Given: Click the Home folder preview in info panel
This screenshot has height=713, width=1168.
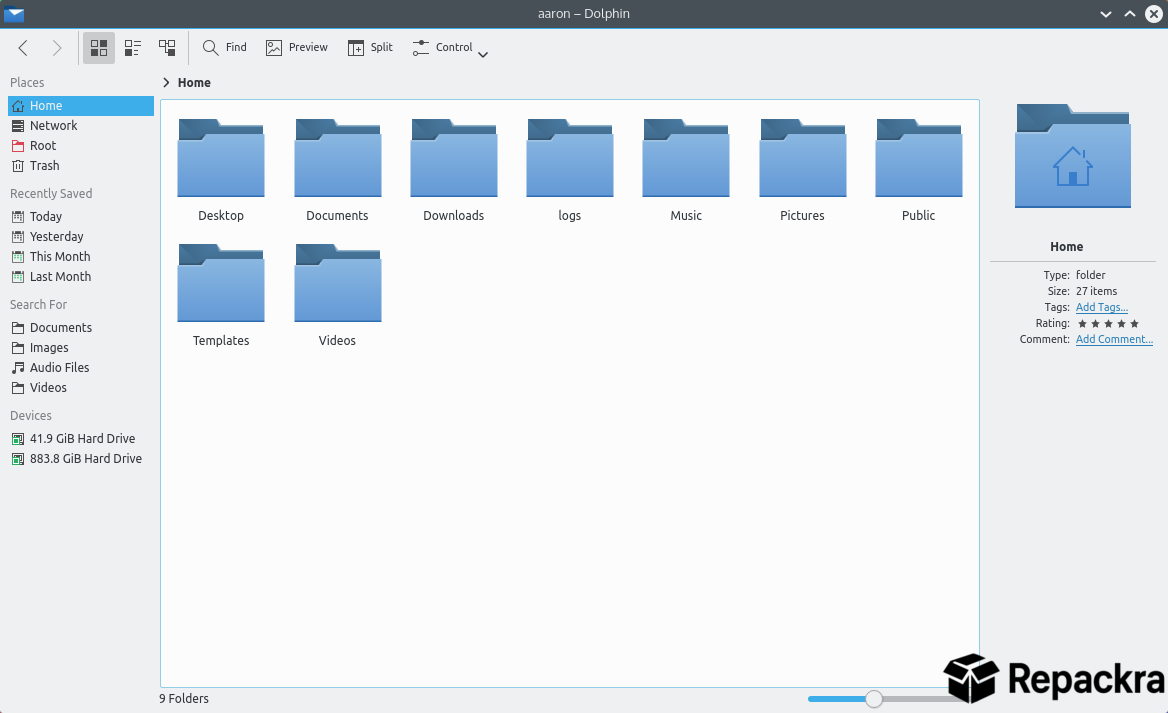Looking at the screenshot, I should [x=1073, y=156].
